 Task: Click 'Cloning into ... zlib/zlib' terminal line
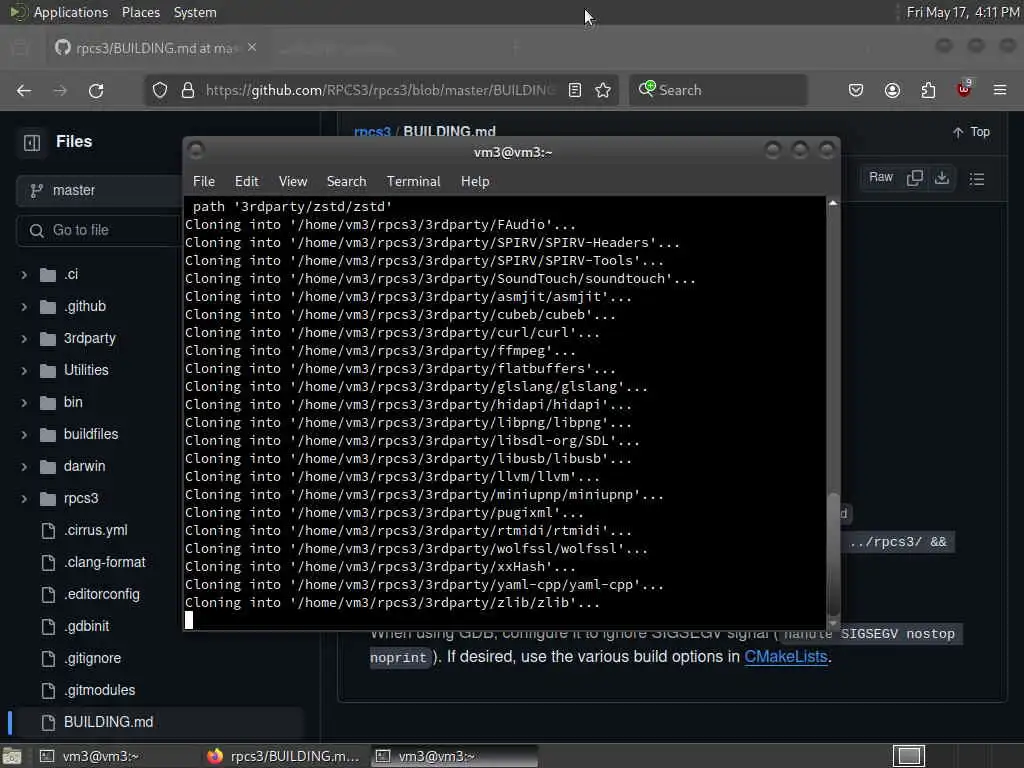coord(392,603)
